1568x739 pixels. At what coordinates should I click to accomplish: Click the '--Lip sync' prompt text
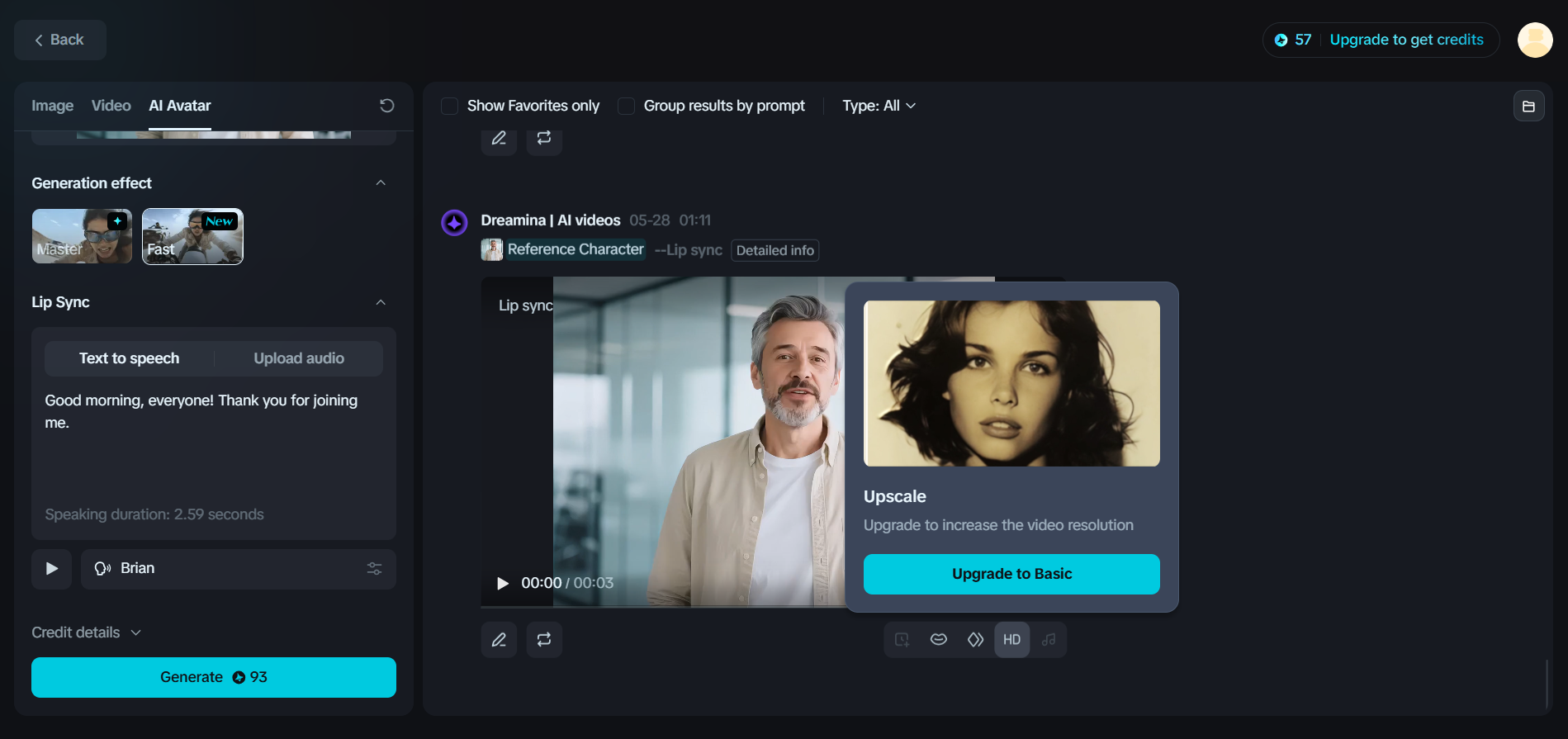(x=689, y=250)
